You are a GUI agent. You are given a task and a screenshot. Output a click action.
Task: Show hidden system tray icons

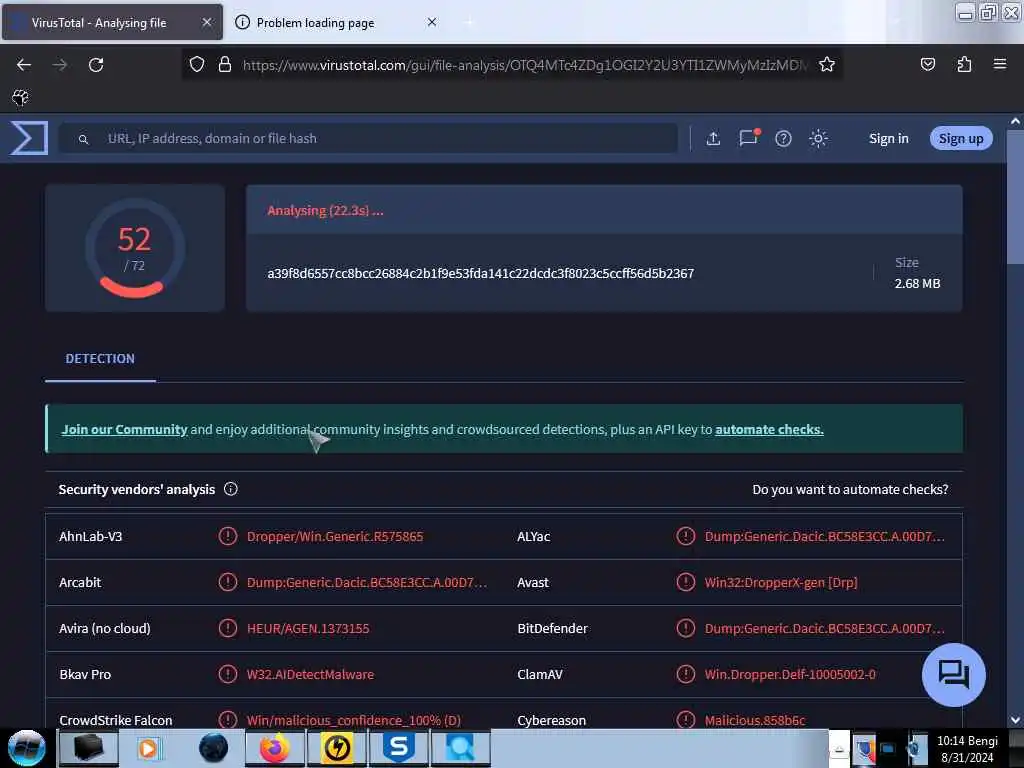click(x=839, y=750)
